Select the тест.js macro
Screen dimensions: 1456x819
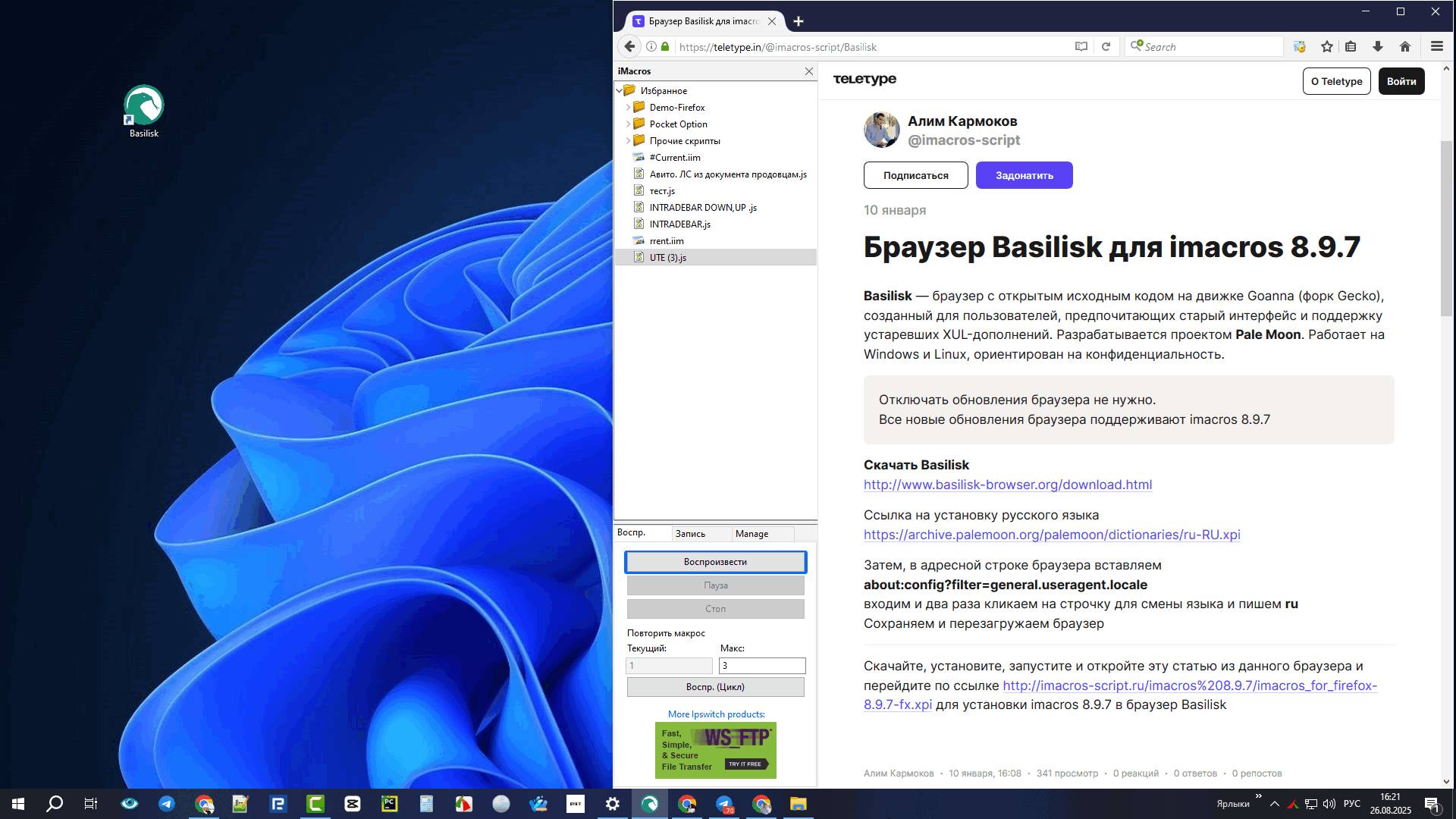(662, 191)
